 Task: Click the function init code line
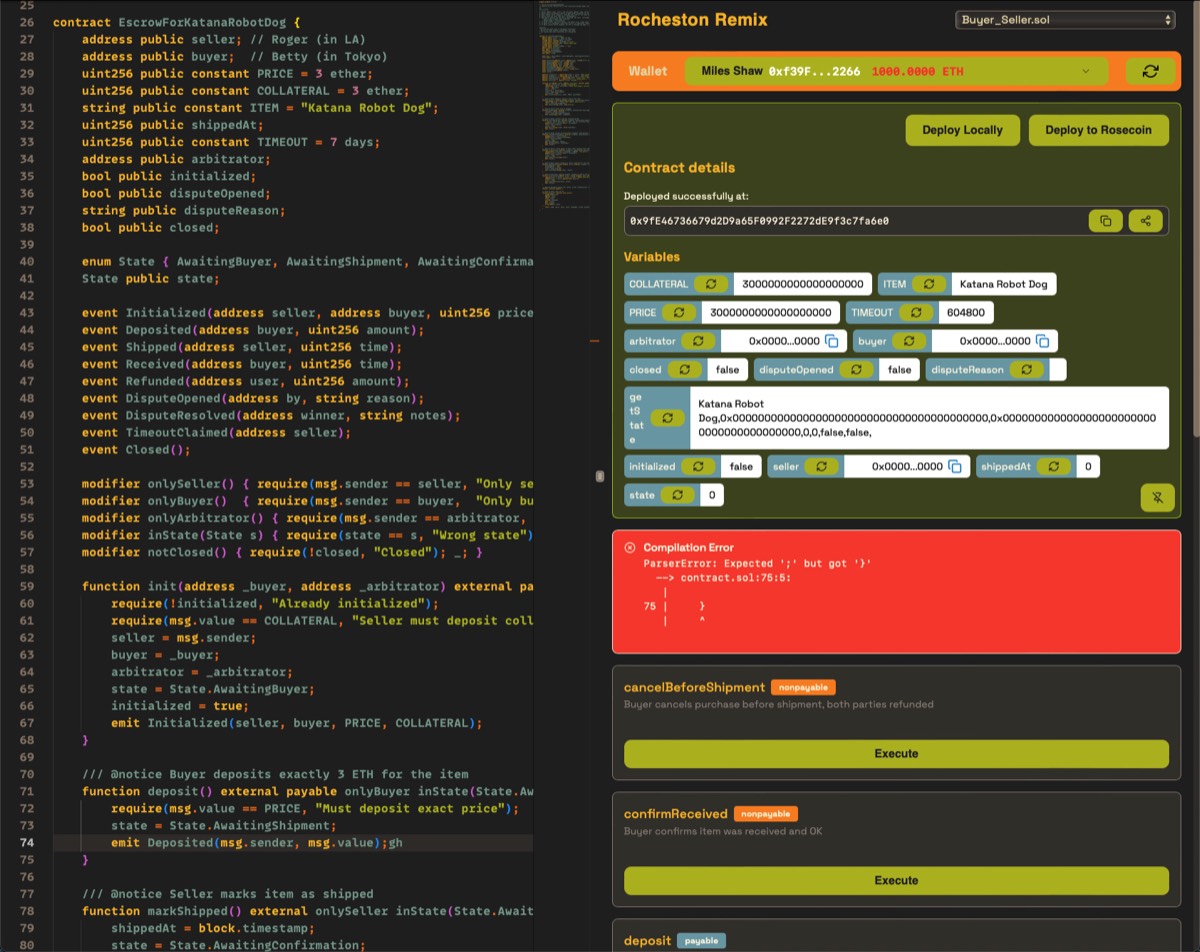point(307,586)
